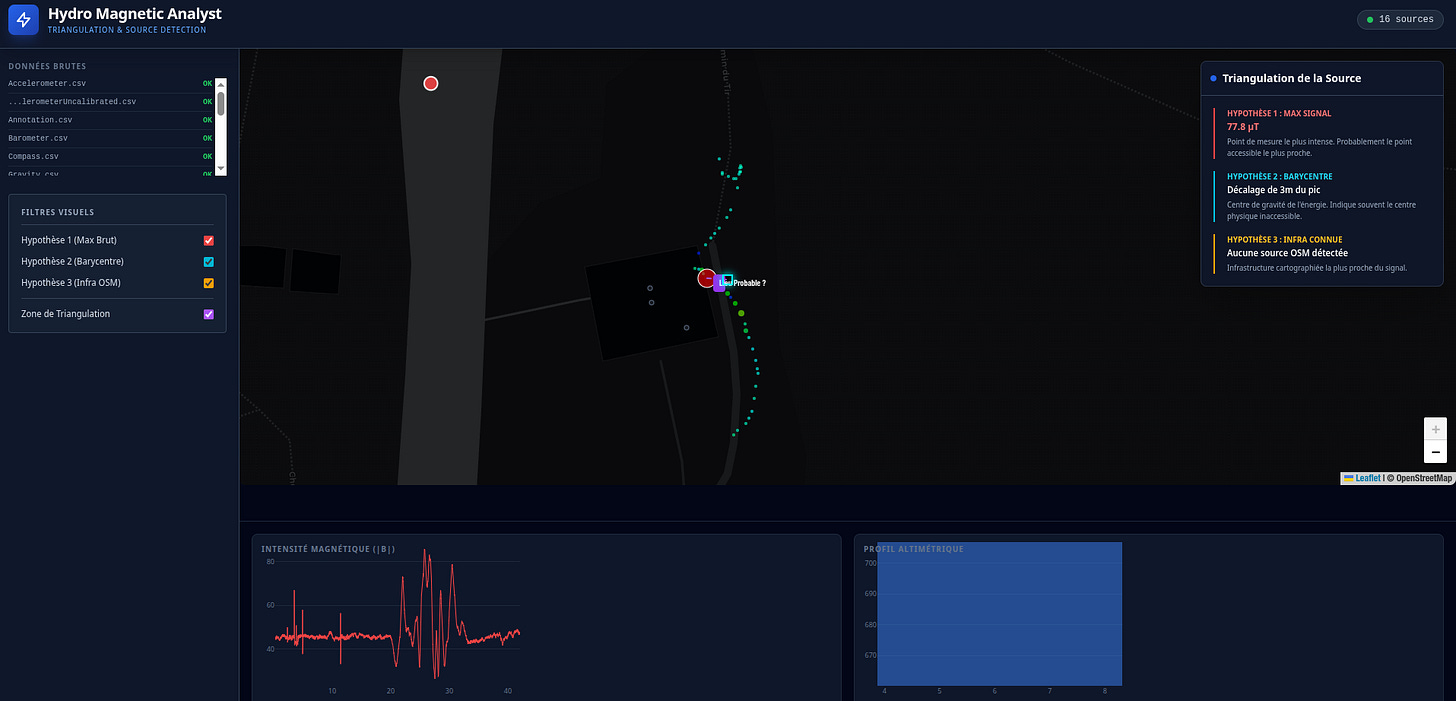
Task: Click the isolated red marker on the road
Action: pyautogui.click(x=431, y=83)
